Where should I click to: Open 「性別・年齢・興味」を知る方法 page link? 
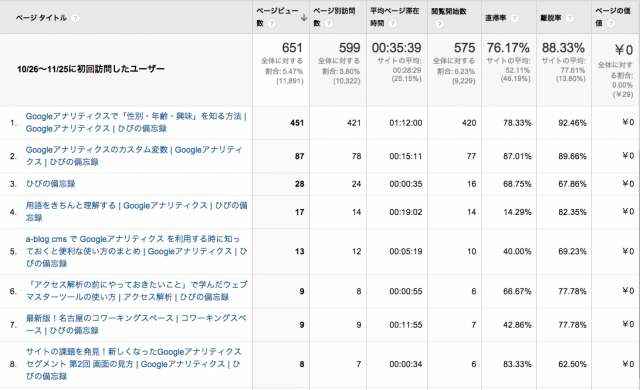pos(136,122)
